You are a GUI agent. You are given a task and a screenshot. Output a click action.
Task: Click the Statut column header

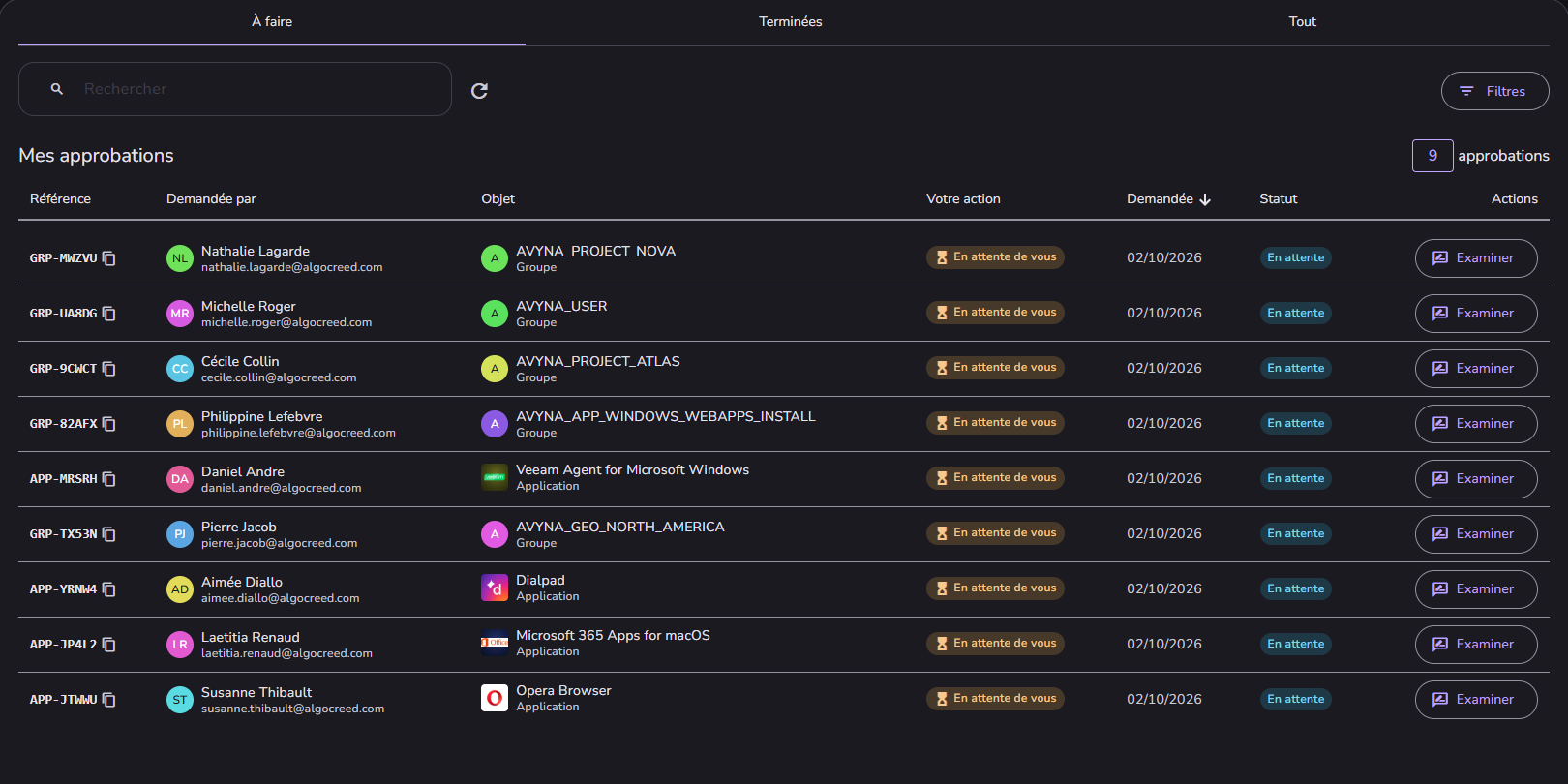pos(1278,198)
